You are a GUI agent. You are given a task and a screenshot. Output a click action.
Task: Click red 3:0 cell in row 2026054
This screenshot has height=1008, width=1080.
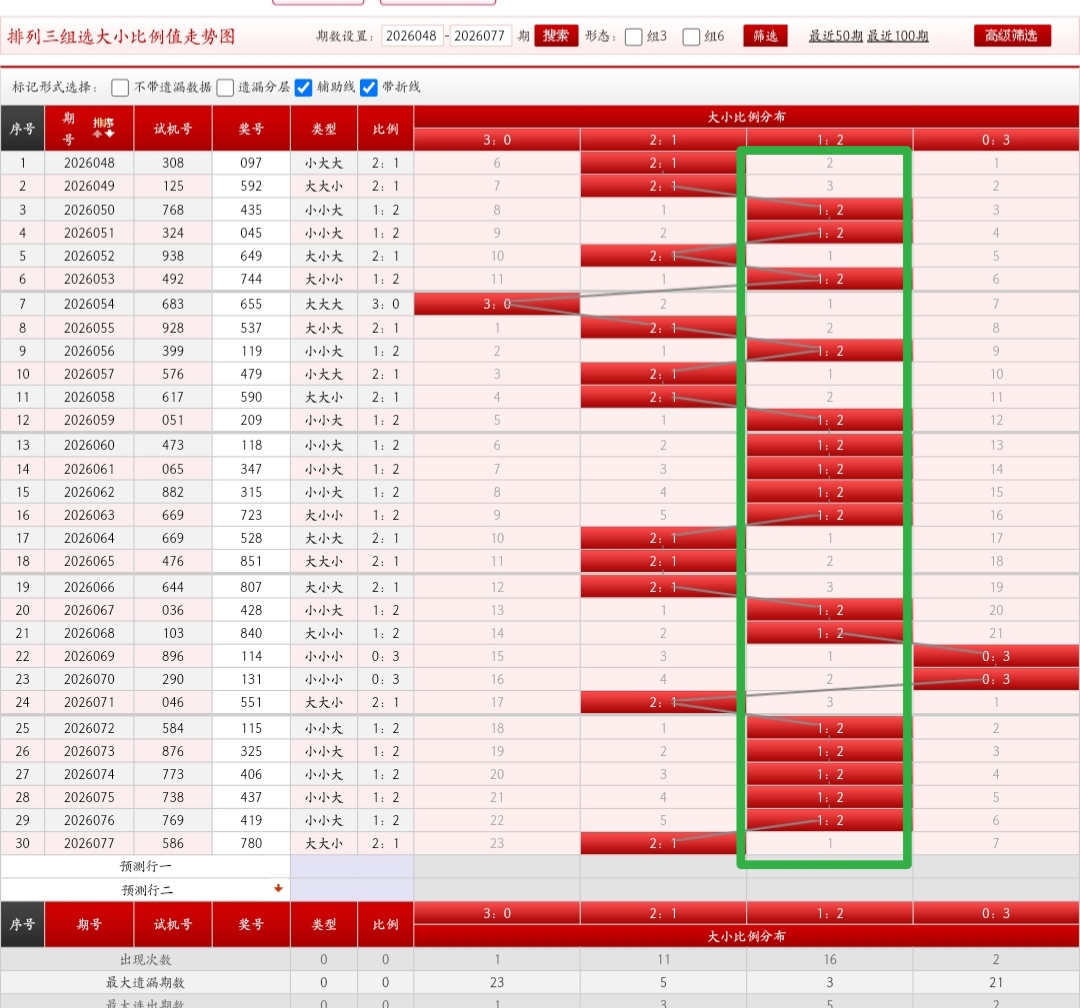coord(497,304)
